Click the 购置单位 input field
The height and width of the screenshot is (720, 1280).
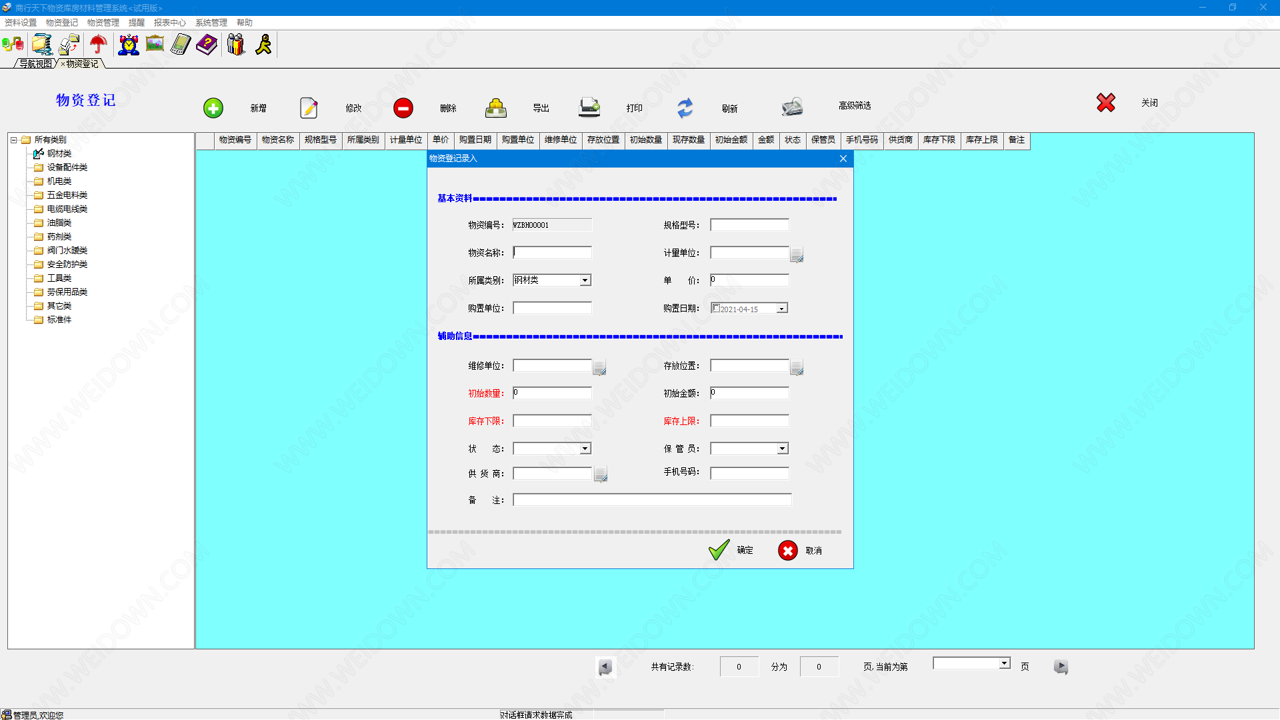(x=552, y=308)
